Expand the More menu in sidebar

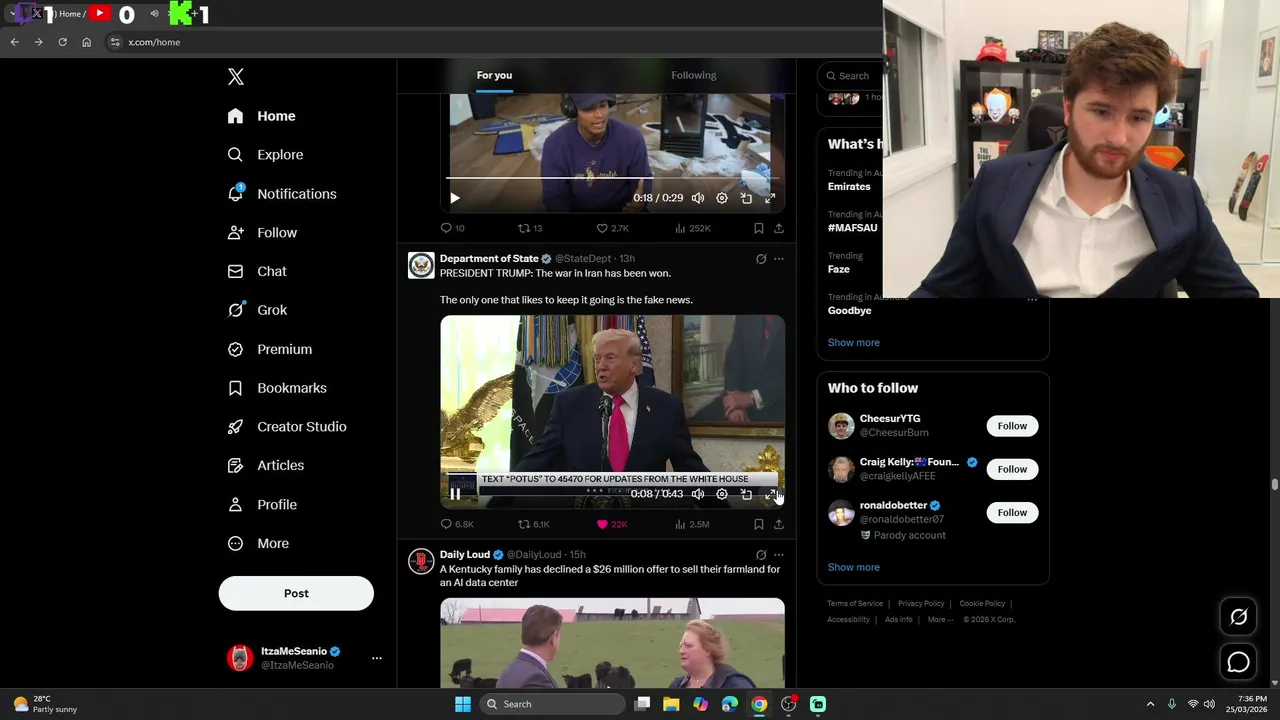pyautogui.click(x=258, y=544)
